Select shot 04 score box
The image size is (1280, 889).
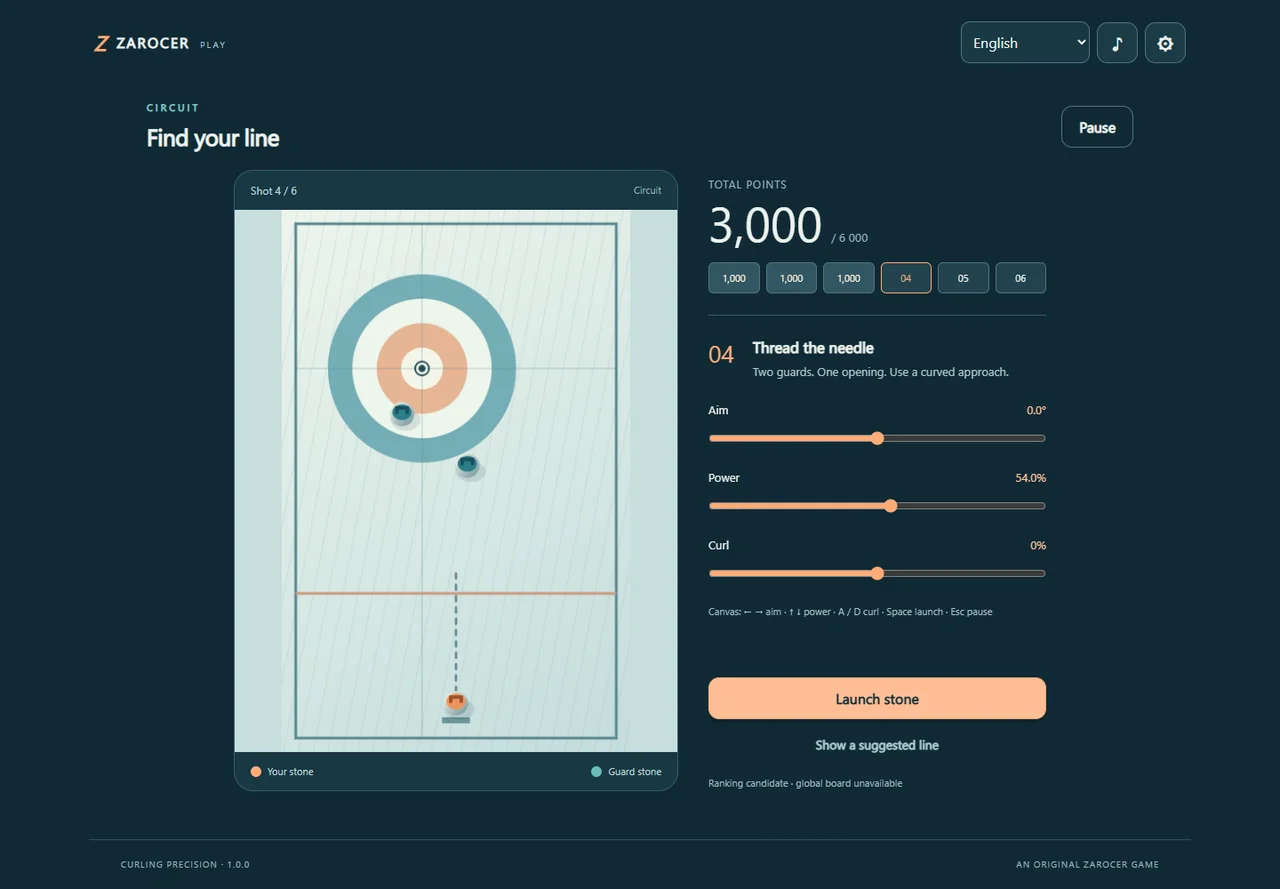coord(906,278)
